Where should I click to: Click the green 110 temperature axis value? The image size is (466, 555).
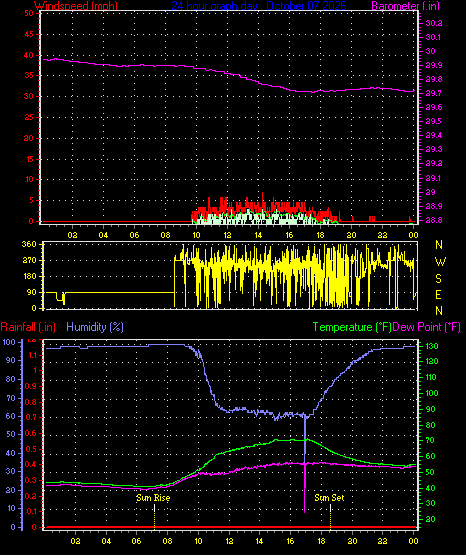(431, 377)
